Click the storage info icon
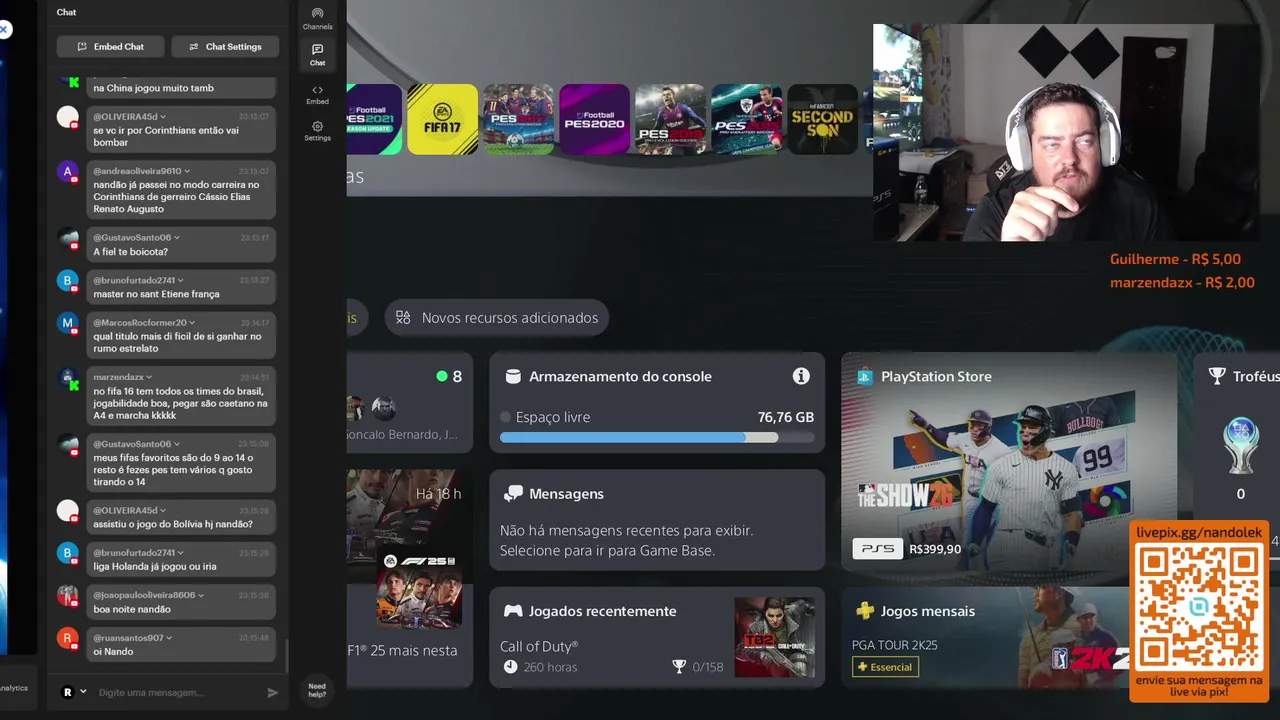The width and height of the screenshot is (1280, 720). click(801, 376)
